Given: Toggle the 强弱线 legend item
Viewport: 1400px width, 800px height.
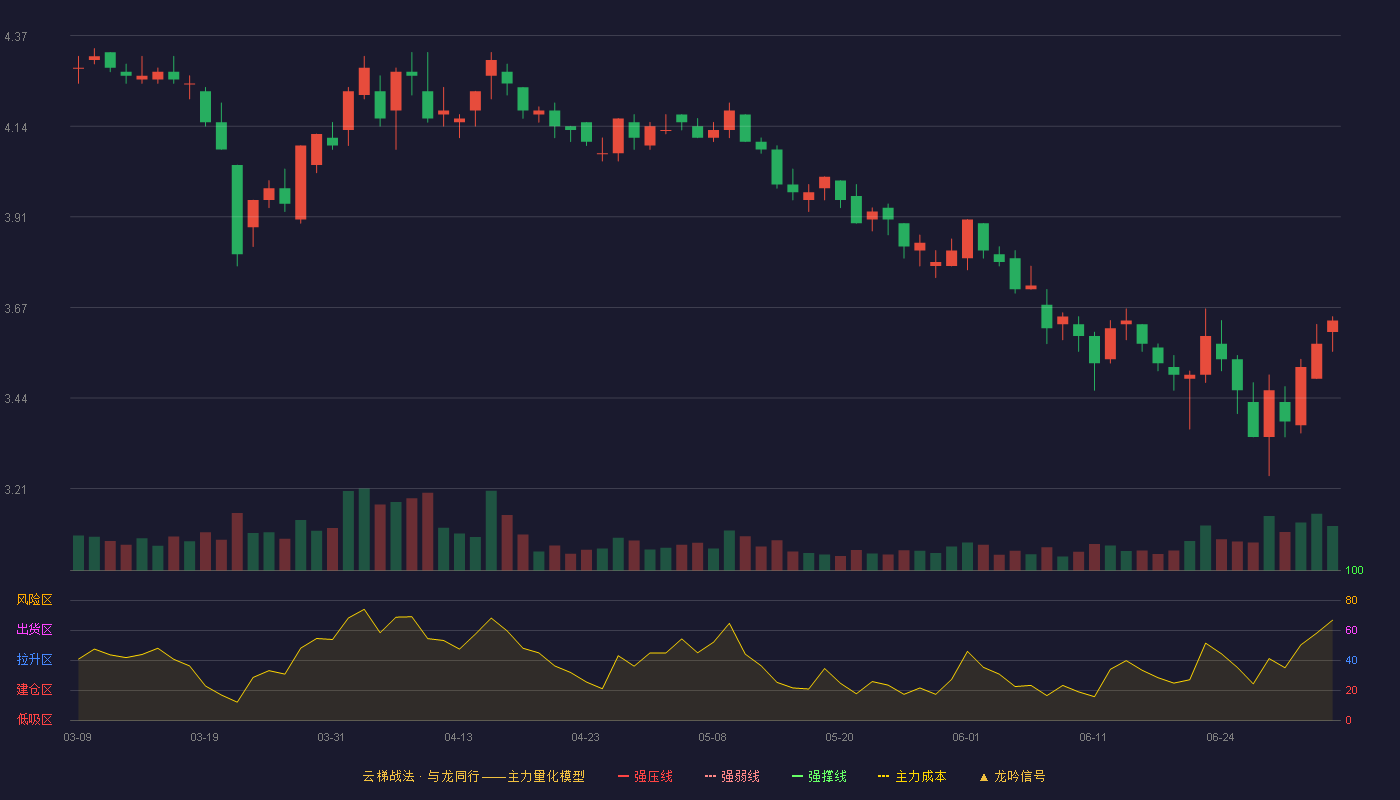Looking at the screenshot, I should tap(732, 776).
